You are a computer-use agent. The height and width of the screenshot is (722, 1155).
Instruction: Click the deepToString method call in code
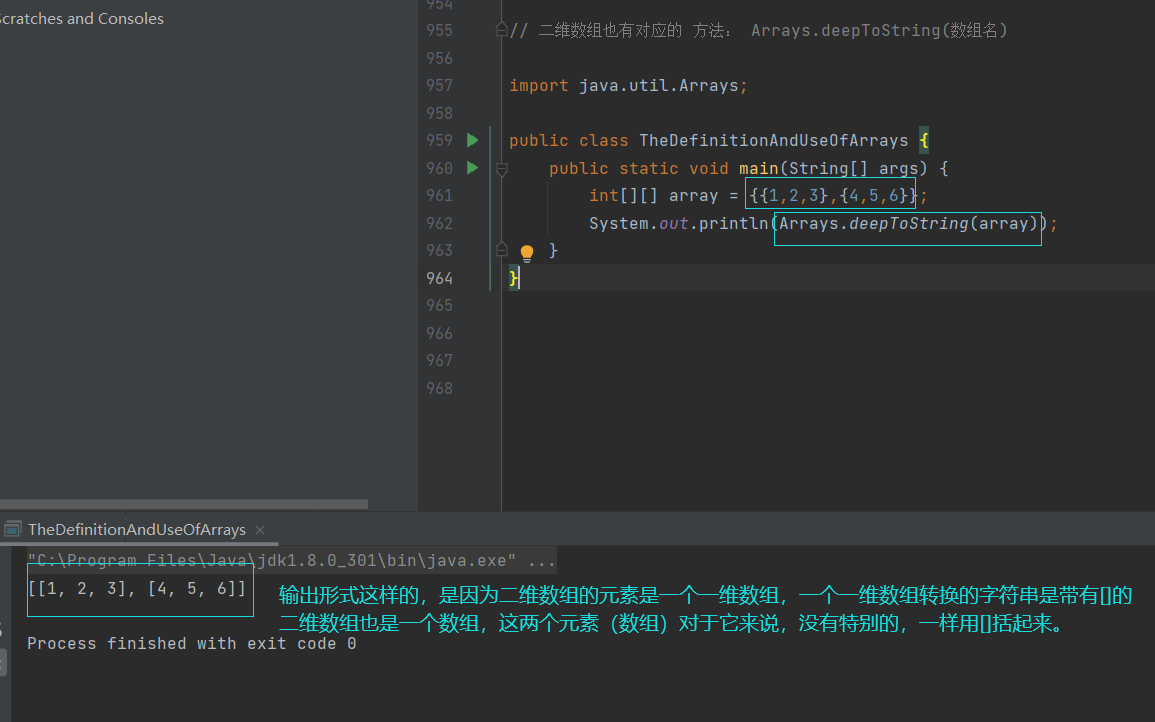[x=908, y=223]
